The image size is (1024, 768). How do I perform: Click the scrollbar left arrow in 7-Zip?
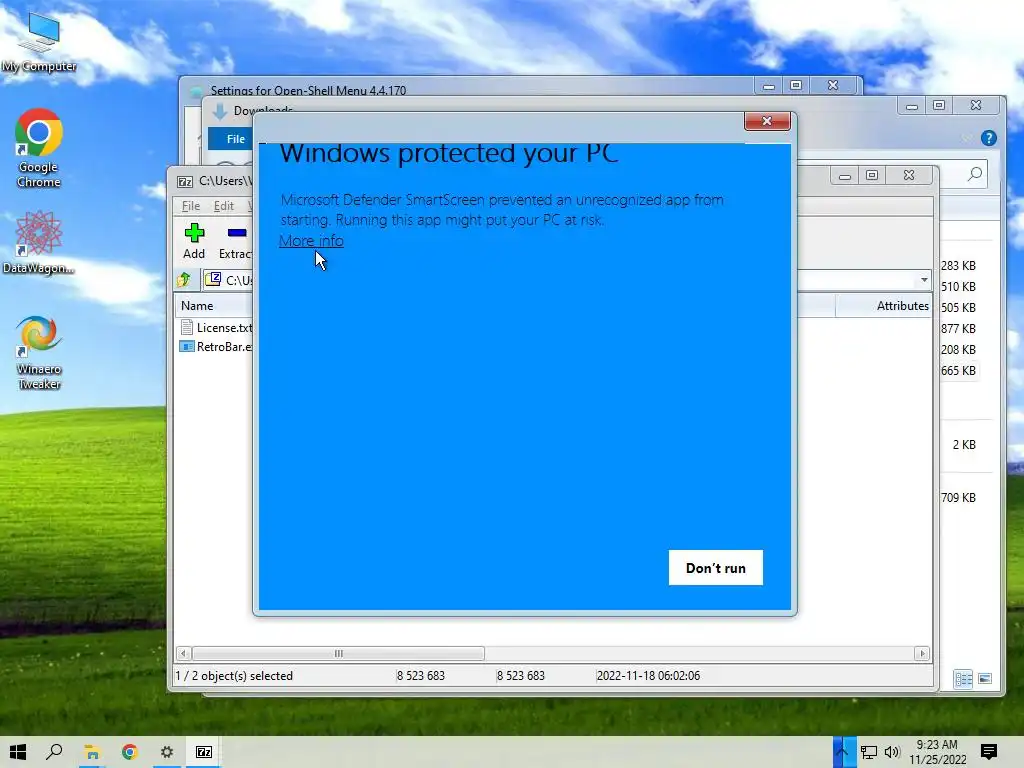pos(184,653)
